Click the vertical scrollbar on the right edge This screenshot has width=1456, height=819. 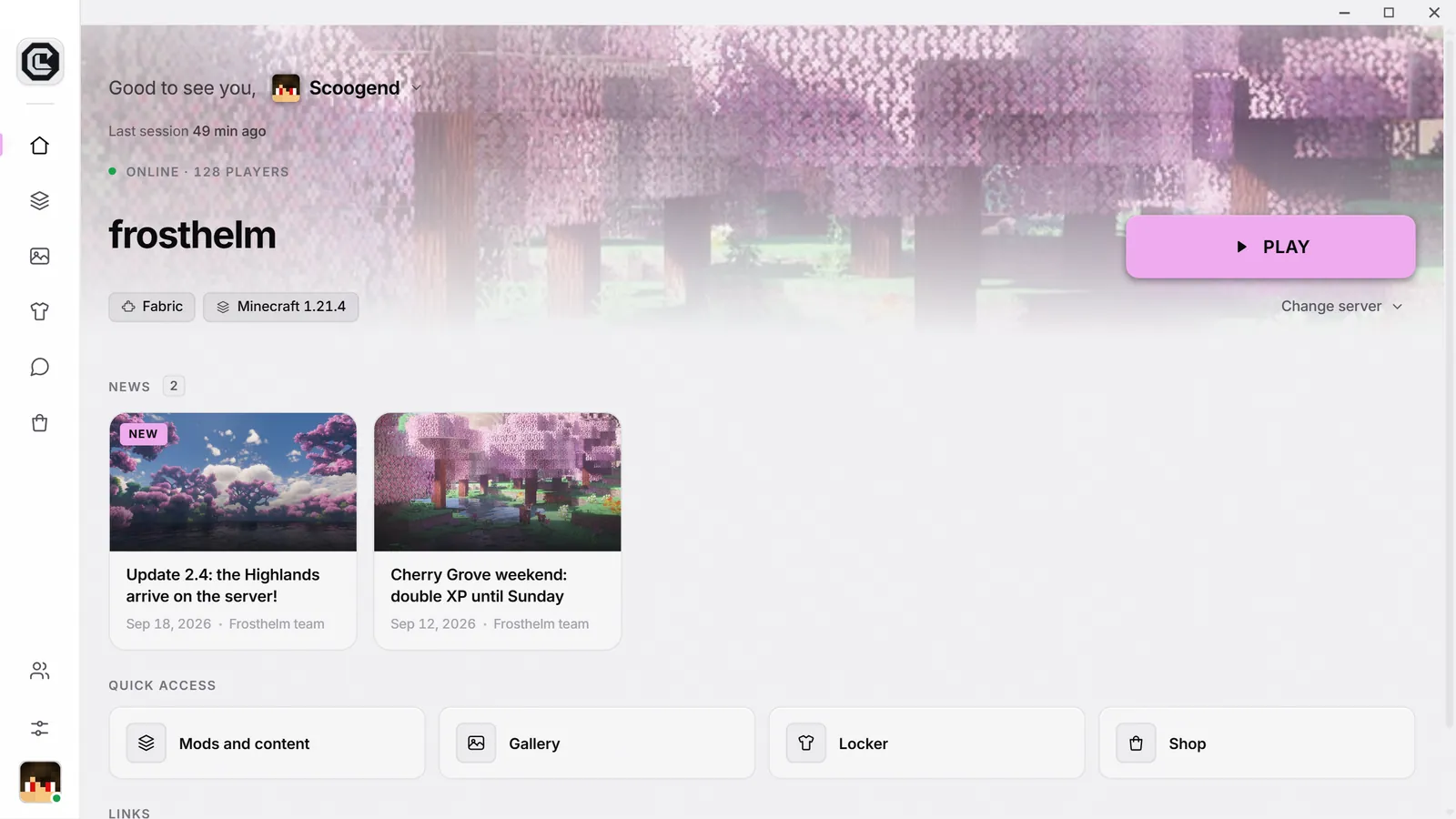[1450, 382]
